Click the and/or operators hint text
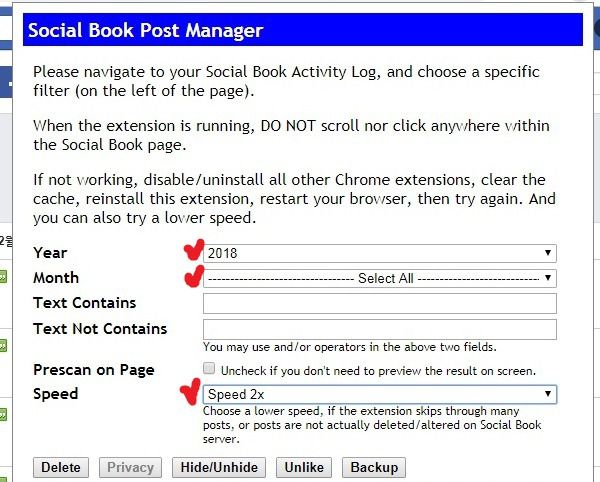 tap(350, 347)
